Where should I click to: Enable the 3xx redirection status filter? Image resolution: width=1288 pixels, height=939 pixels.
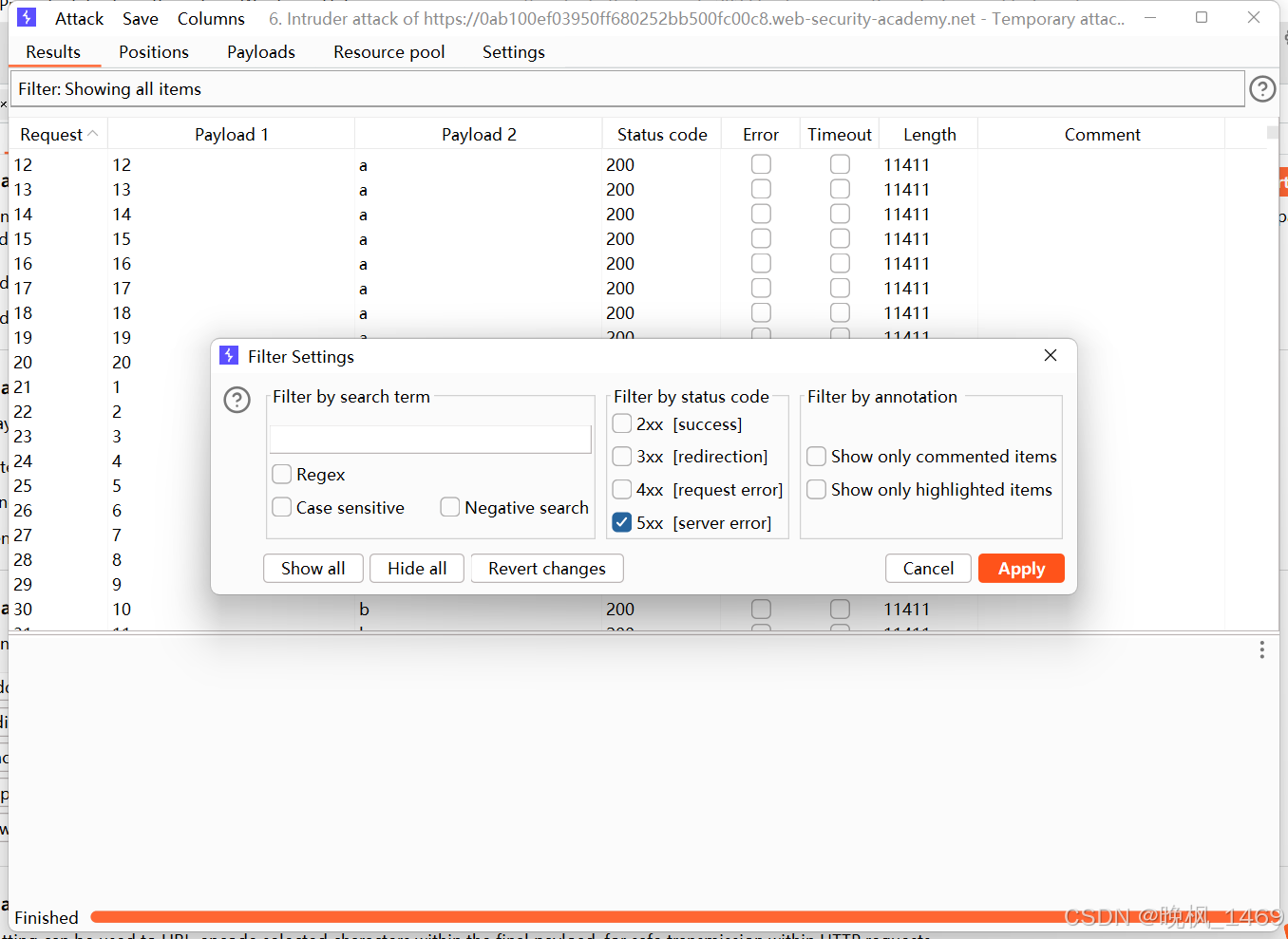coord(622,457)
